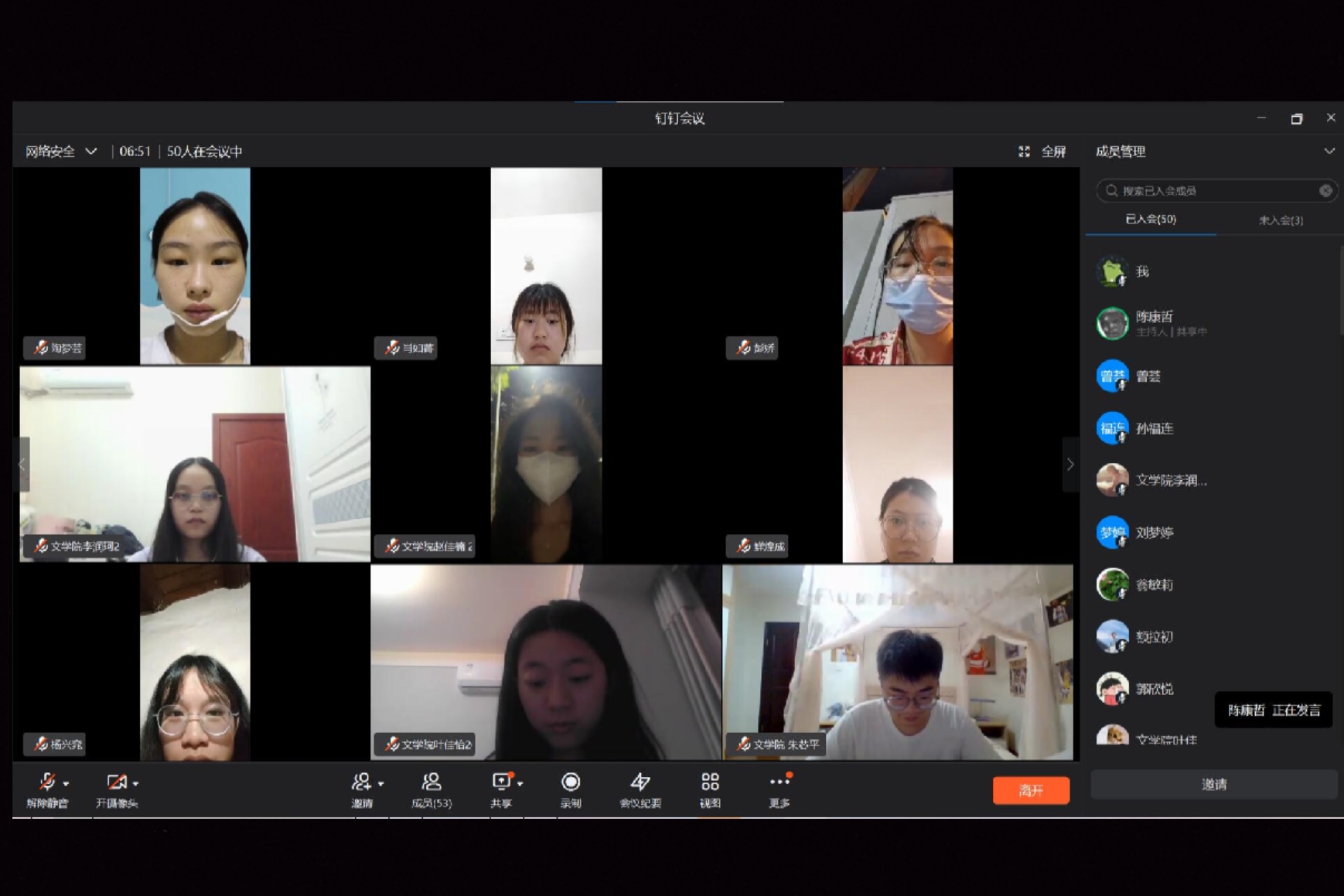The image size is (1344, 896).
Task: Leave the meeting with 离开 button
Action: coord(1031,790)
